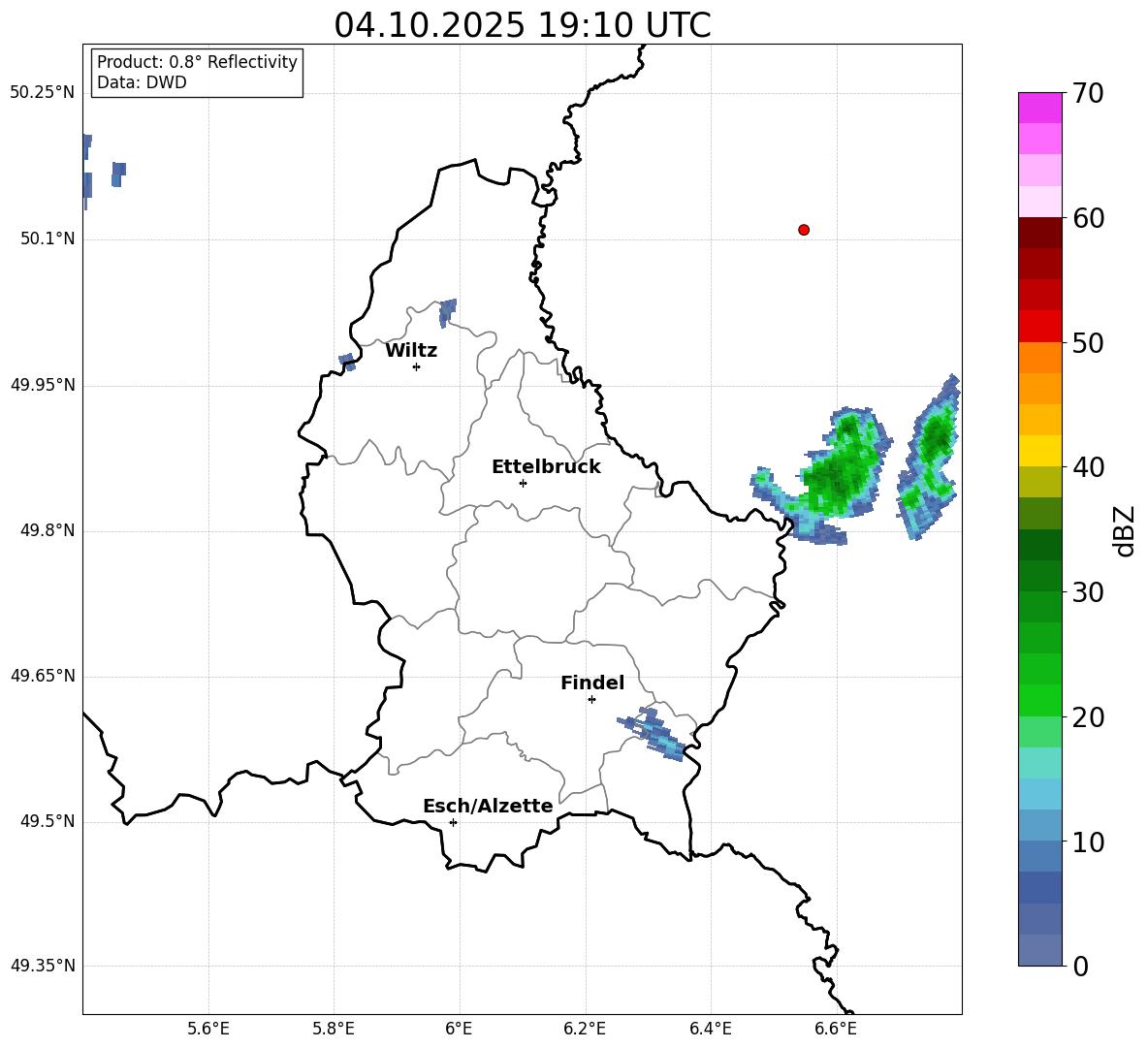Image resolution: width=1148 pixels, height=1048 pixels.
Task: Click the dBZ colorbar label
Action: point(1125,530)
